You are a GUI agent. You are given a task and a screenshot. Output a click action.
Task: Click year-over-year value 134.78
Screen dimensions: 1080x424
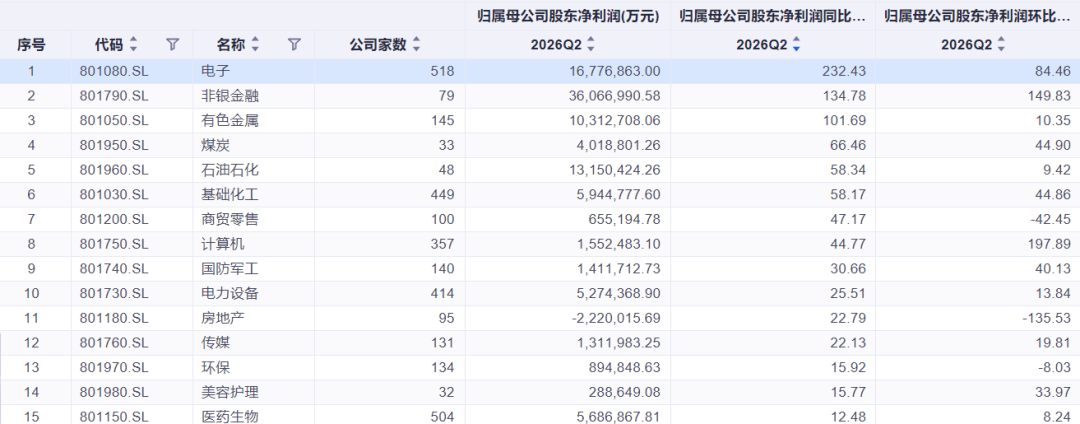[844, 96]
